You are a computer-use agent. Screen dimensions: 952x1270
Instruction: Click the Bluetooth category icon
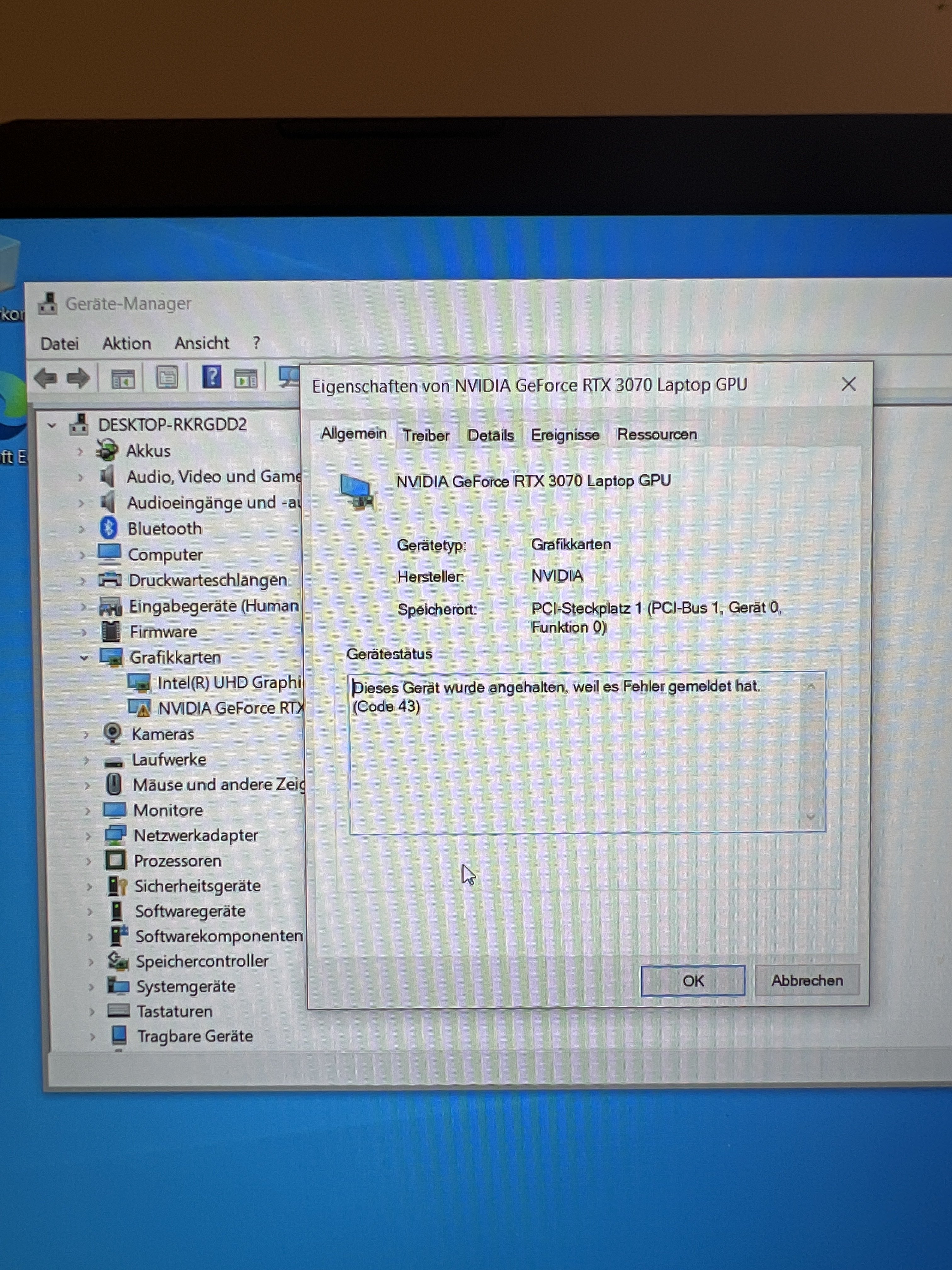coord(109,528)
